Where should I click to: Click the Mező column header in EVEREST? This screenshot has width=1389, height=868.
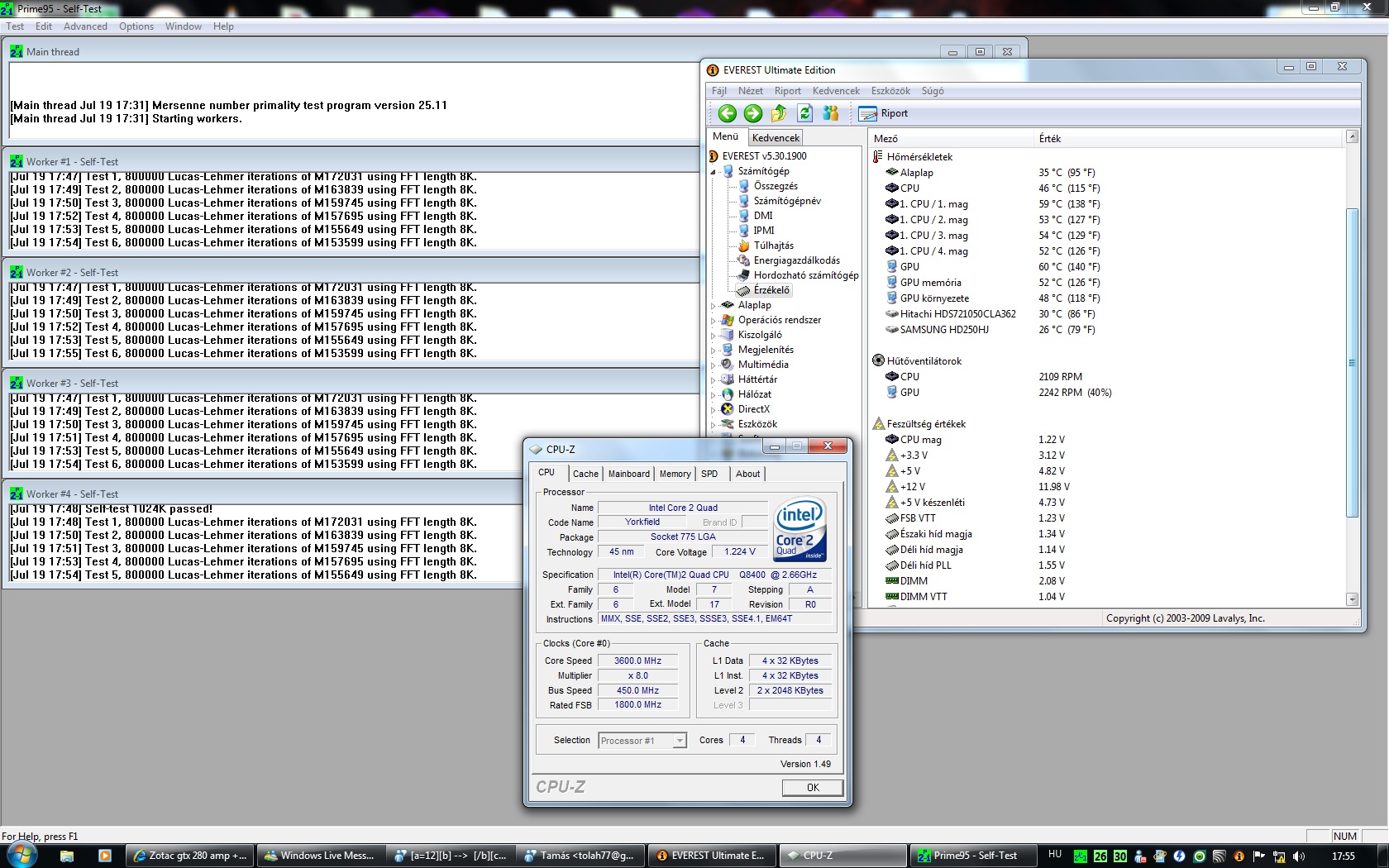tap(951, 139)
